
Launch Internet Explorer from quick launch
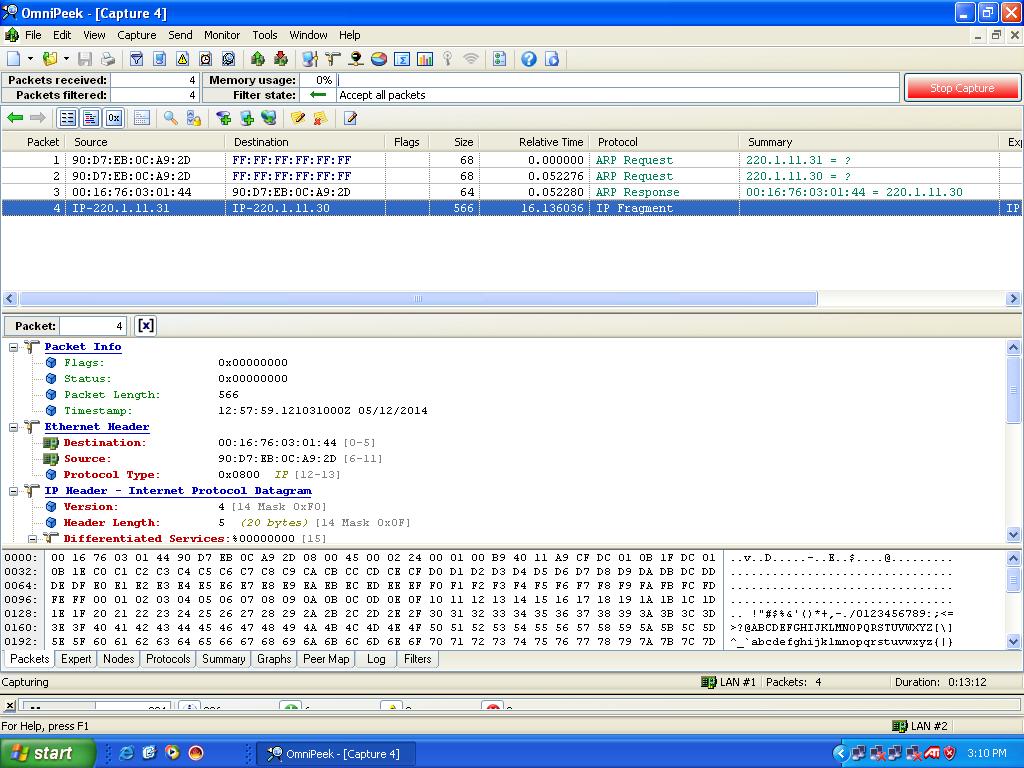click(127, 752)
